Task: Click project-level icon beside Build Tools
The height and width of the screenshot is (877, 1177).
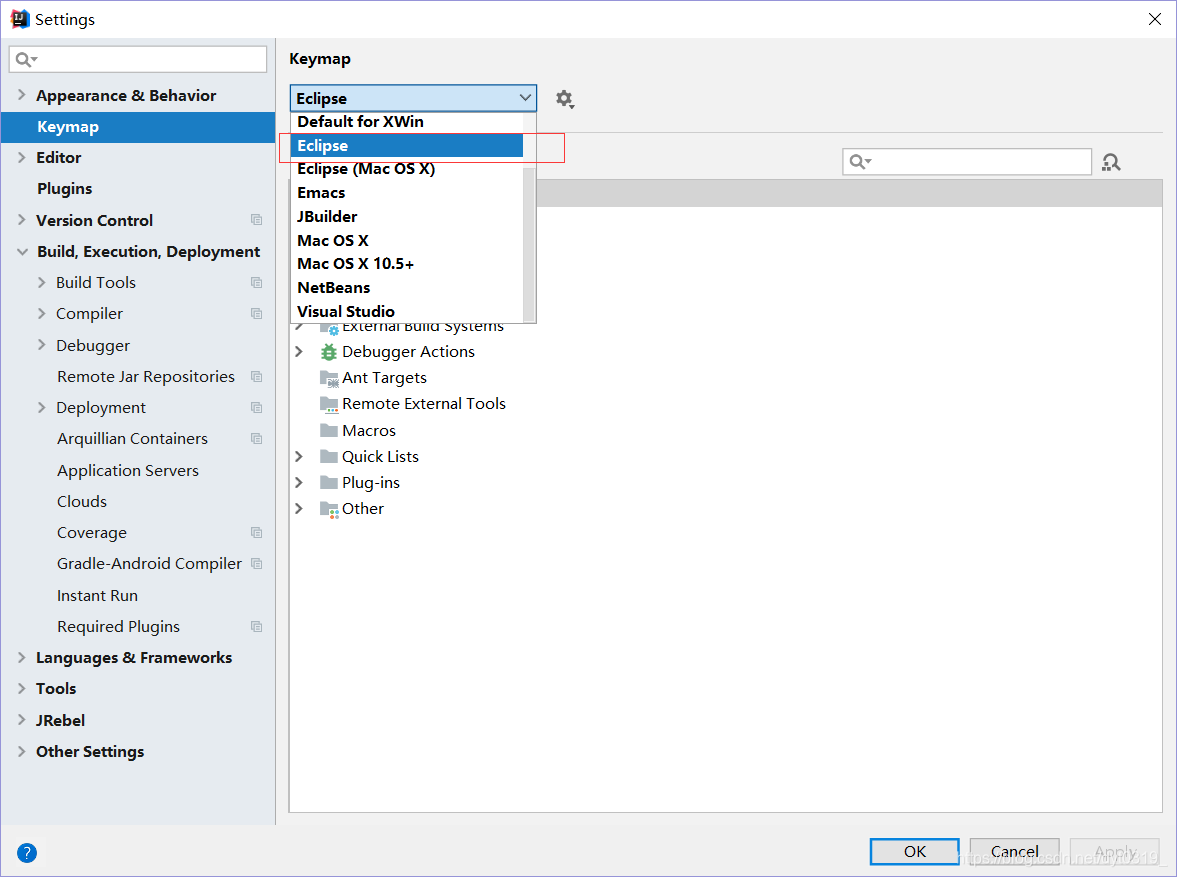Action: [257, 282]
